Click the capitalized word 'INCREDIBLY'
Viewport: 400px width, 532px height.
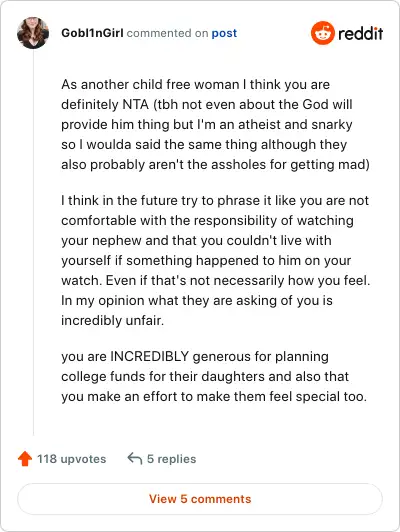(150, 356)
